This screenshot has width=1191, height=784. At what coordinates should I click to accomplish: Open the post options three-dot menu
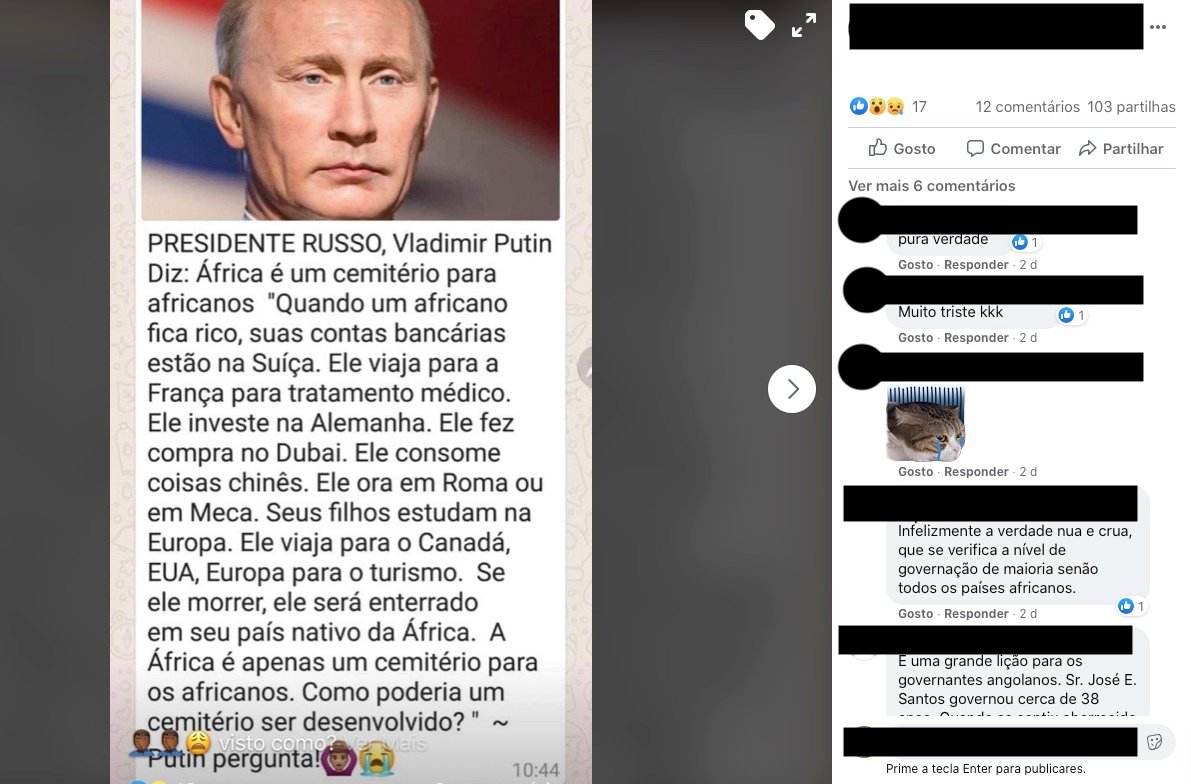pos(1158,27)
